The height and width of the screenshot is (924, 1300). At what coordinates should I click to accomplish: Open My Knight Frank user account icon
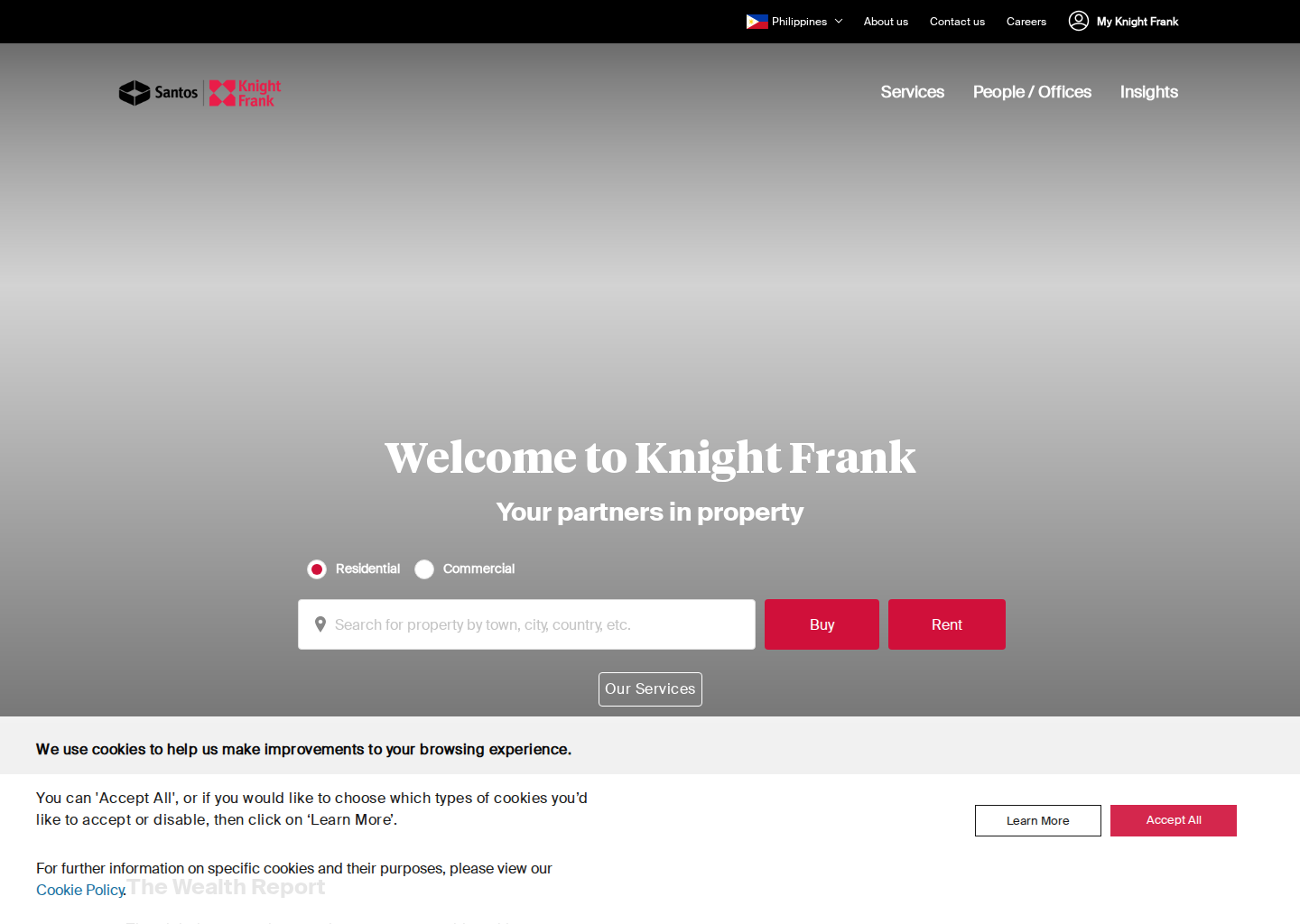1079,21
